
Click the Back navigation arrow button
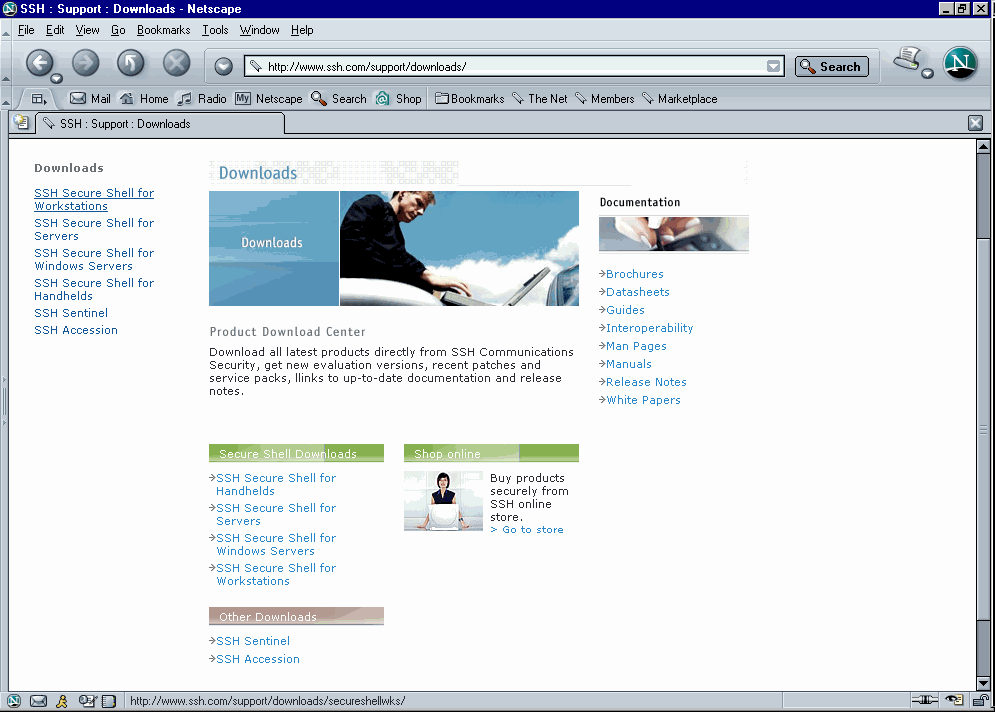tap(39, 64)
